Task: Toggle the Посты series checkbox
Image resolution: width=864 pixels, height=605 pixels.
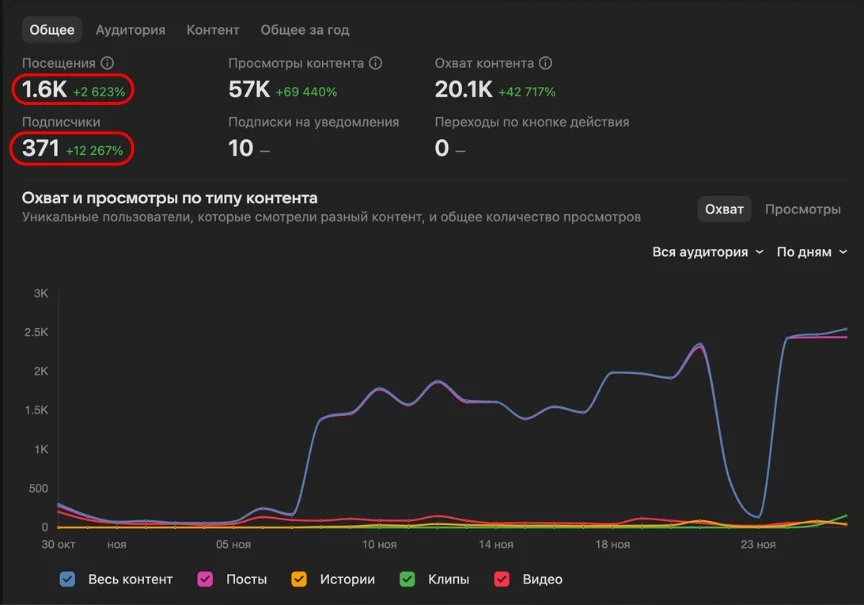Action: pyautogui.click(x=205, y=579)
